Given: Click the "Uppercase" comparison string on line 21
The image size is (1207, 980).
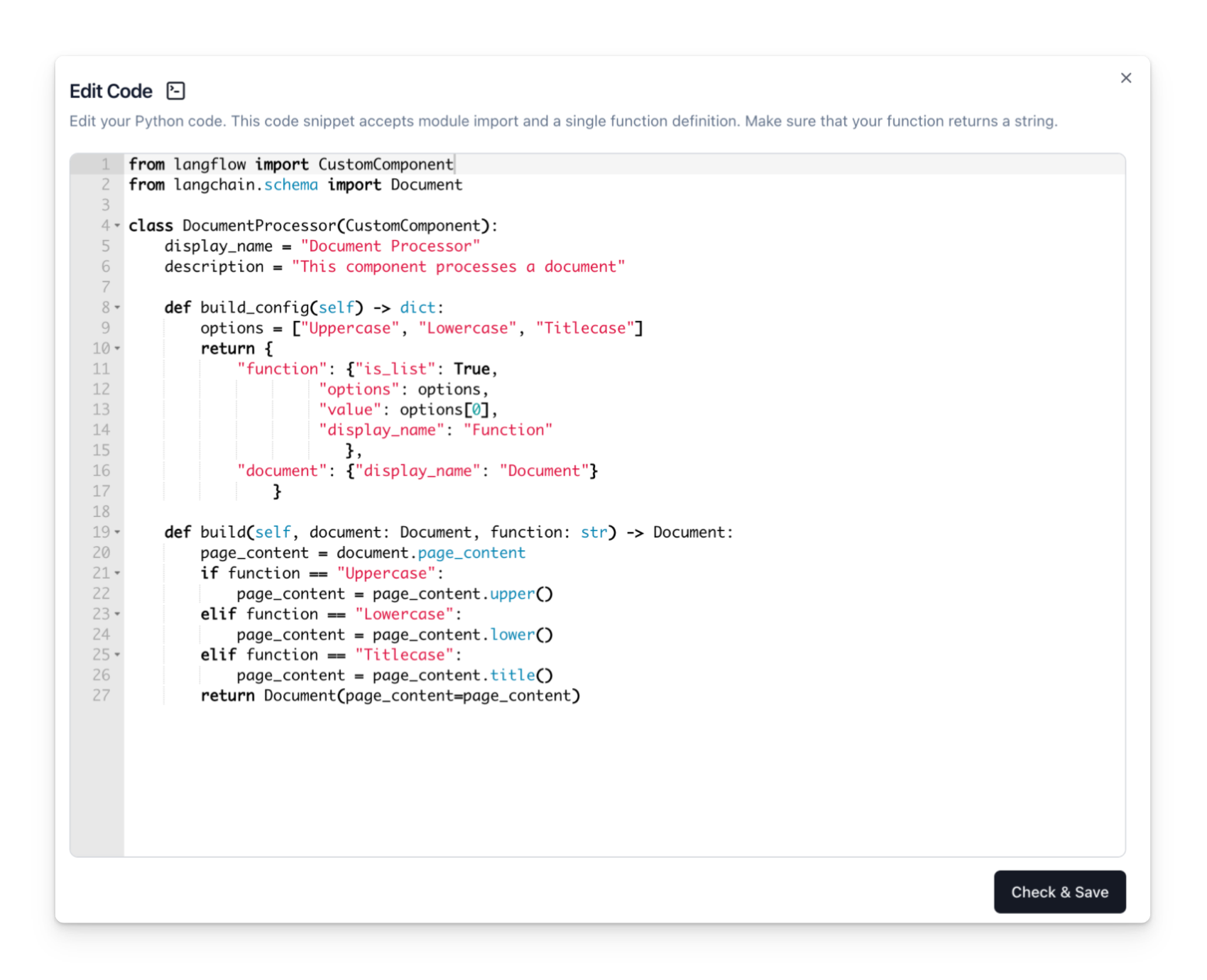Looking at the screenshot, I should [386, 573].
